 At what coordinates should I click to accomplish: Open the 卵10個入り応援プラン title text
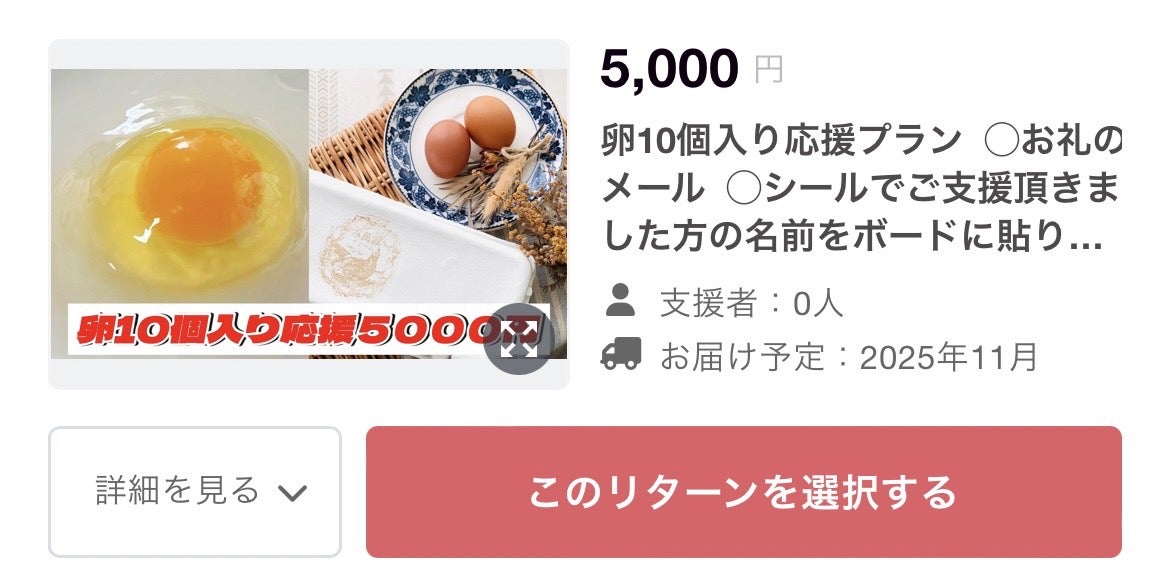click(780, 141)
